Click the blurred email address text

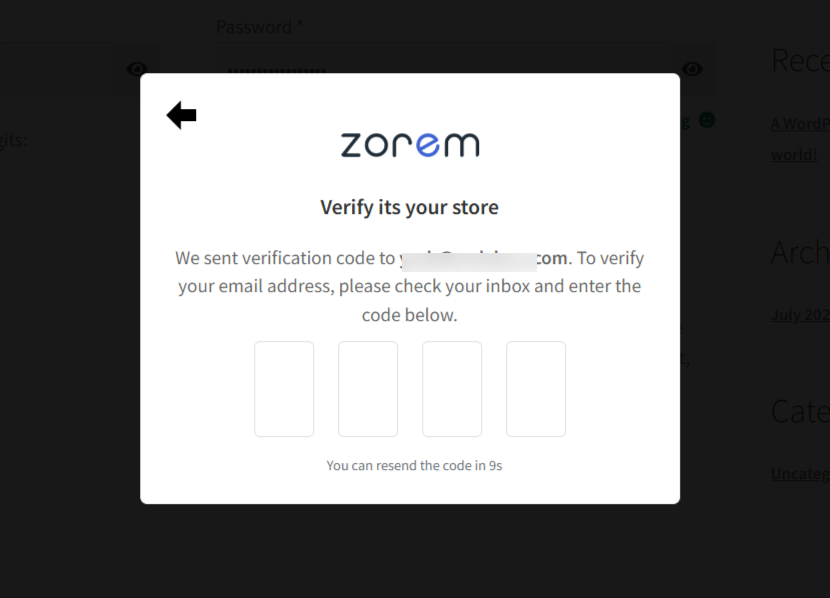[x=469, y=260]
